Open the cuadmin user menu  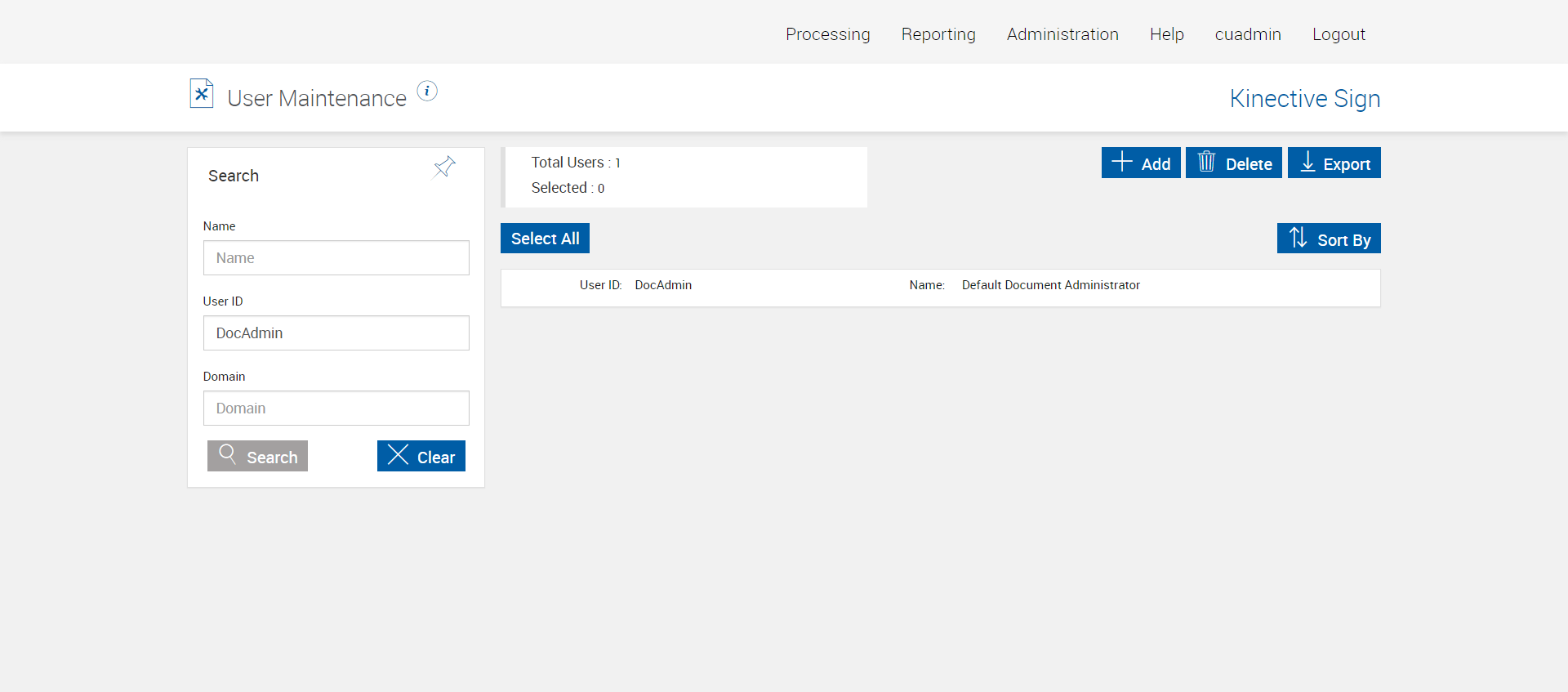tap(1248, 34)
